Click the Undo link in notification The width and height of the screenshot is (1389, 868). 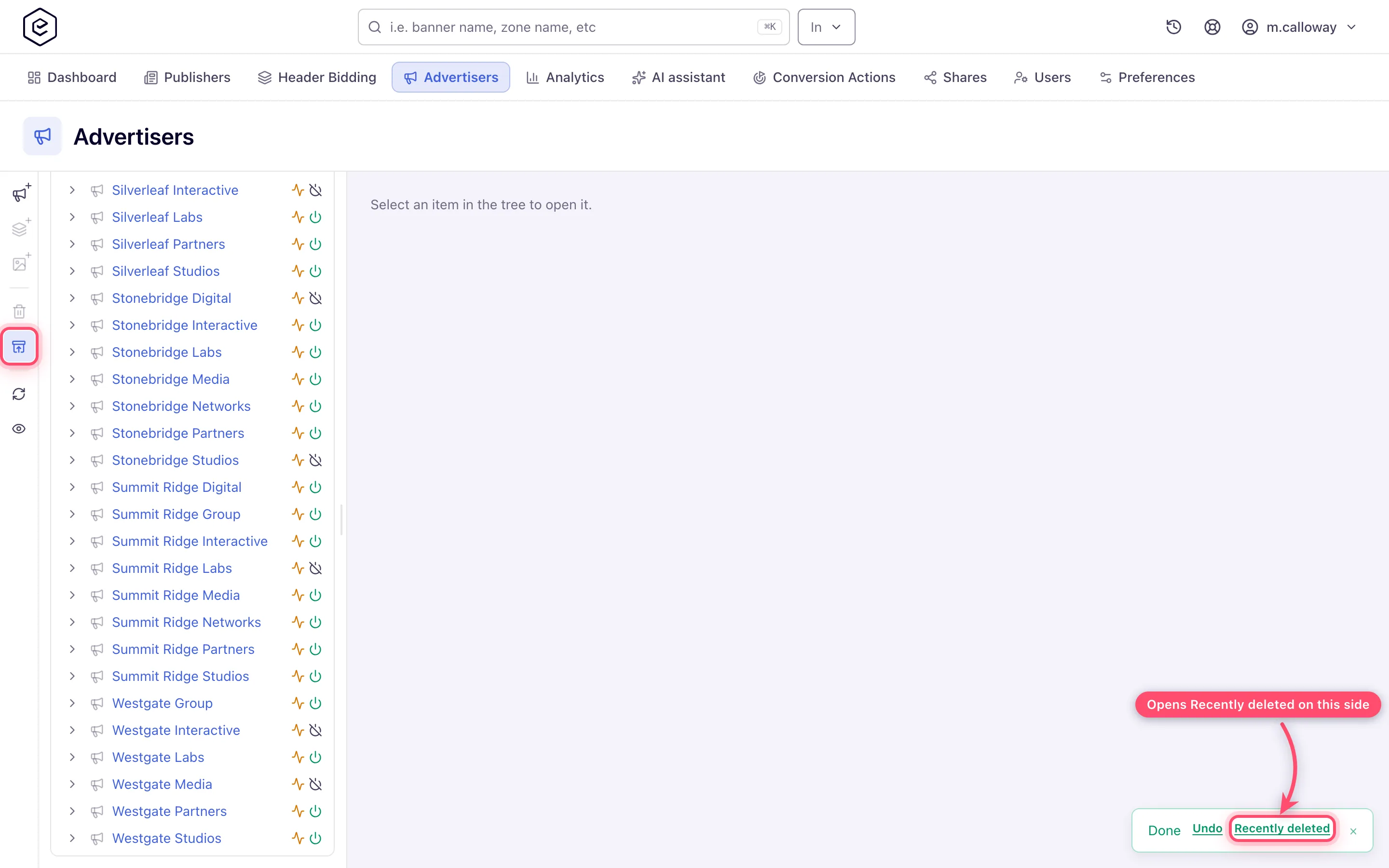tap(1207, 828)
